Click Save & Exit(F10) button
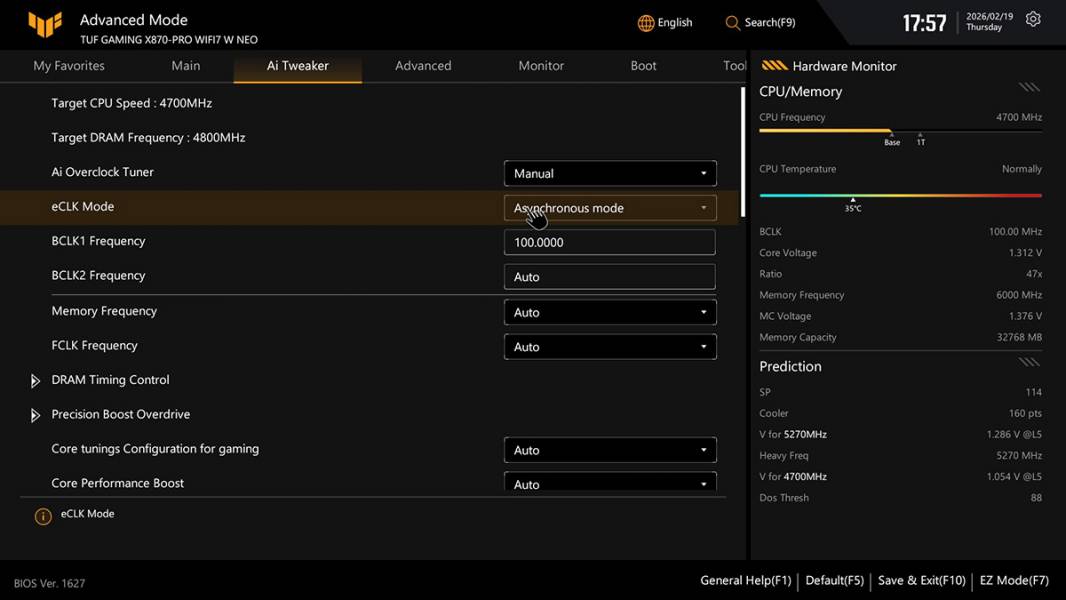1066x600 pixels. pyautogui.click(x=921, y=580)
